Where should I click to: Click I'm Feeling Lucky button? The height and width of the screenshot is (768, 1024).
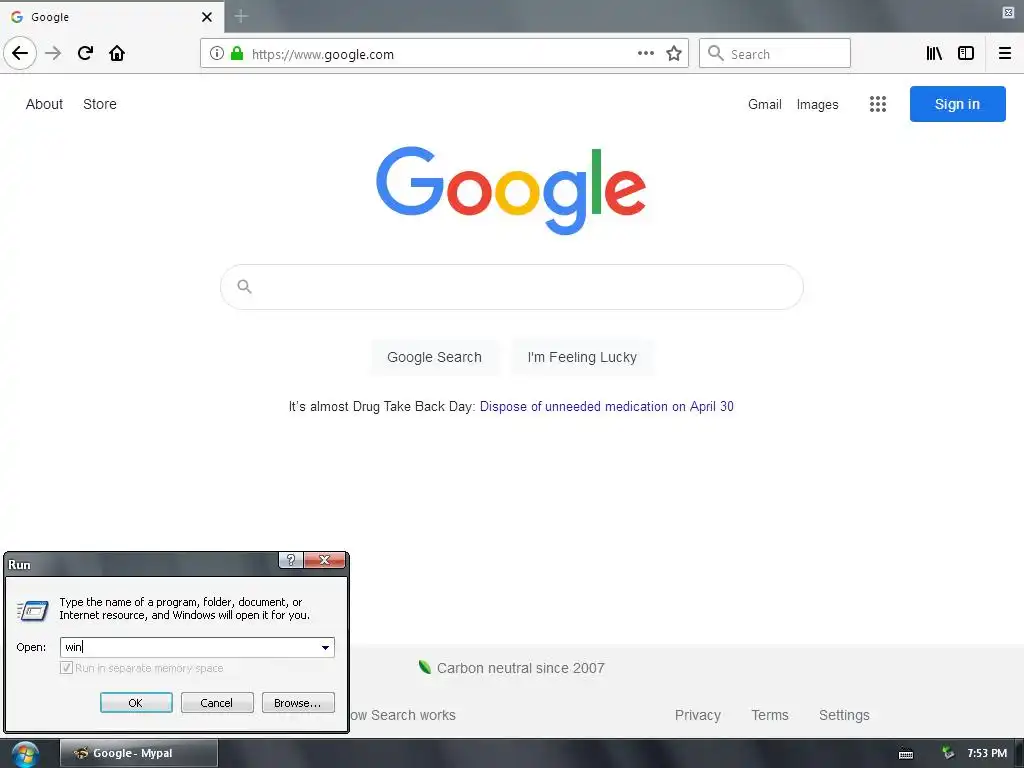coord(582,357)
